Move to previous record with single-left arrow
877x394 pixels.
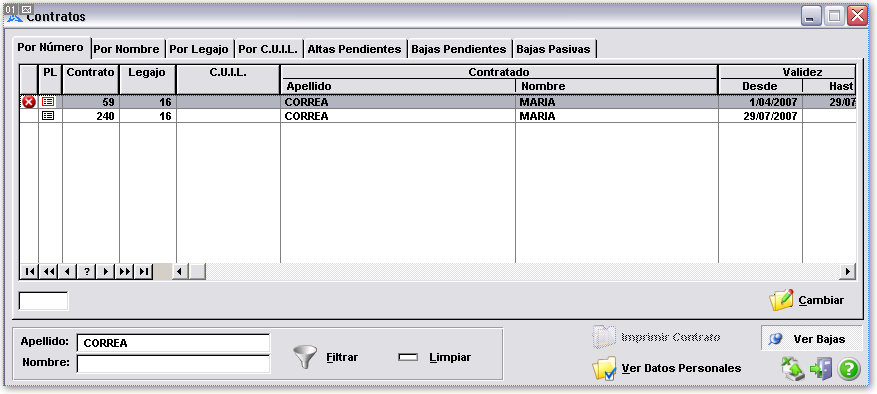[x=68, y=271]
